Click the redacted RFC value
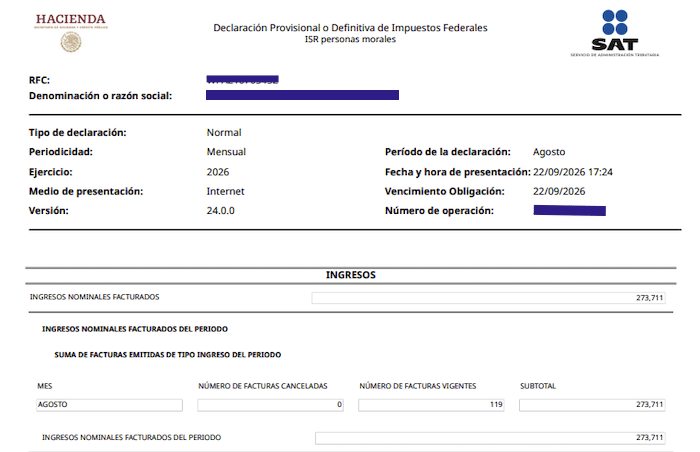The width and height of the screenshot is (700, 452). point(242,80)
